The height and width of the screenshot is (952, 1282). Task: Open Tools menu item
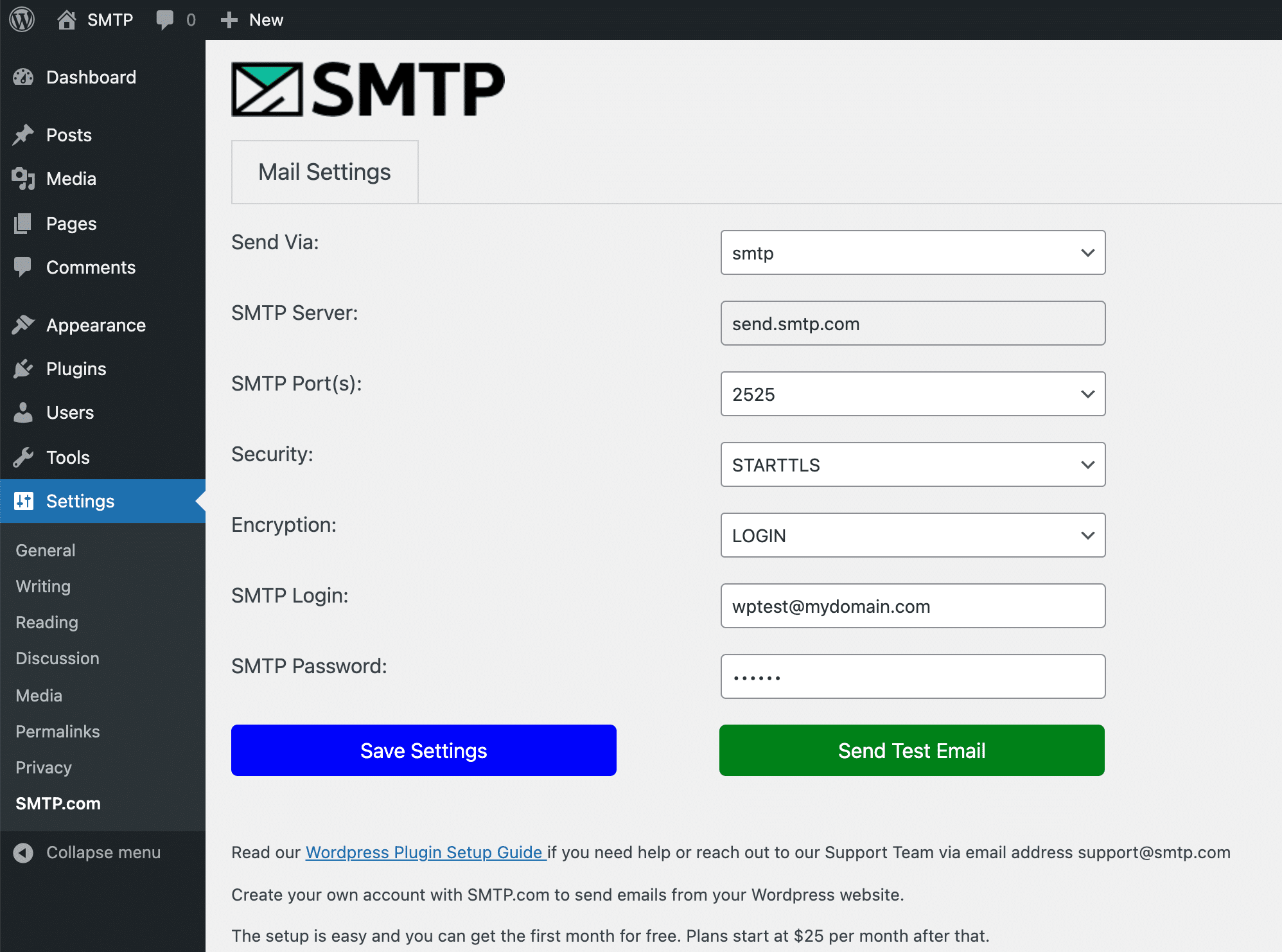[x=103, y=457]
